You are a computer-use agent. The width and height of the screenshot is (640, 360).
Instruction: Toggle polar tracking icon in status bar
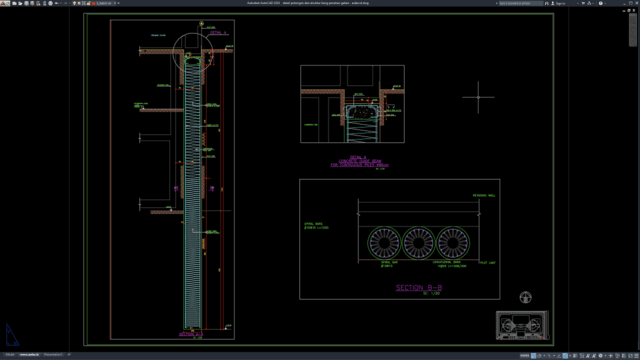(x=539, y=356)
